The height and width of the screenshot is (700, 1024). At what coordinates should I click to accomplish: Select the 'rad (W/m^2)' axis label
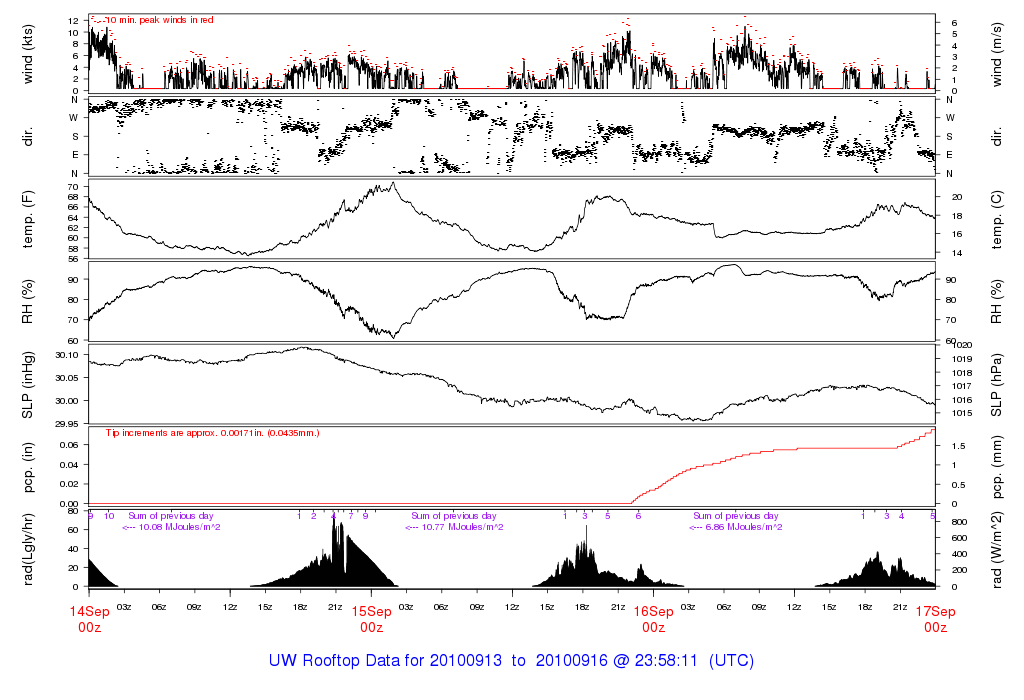click(997, 550)
